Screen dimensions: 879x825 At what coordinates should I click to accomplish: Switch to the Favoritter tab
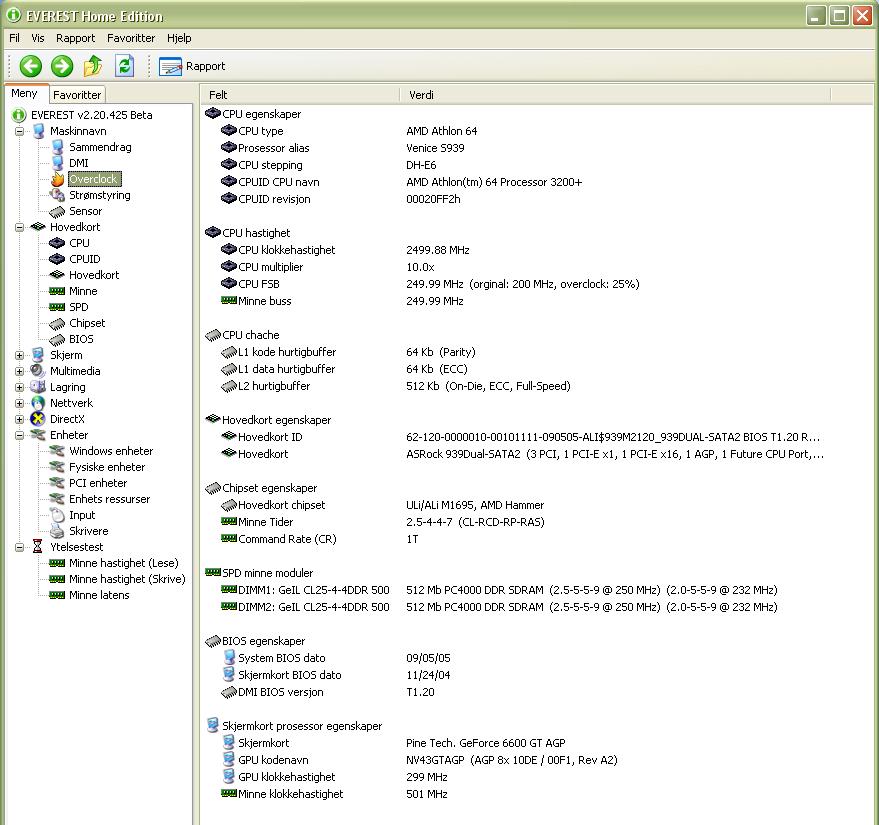pyautogui.click(x=77, y=95)
